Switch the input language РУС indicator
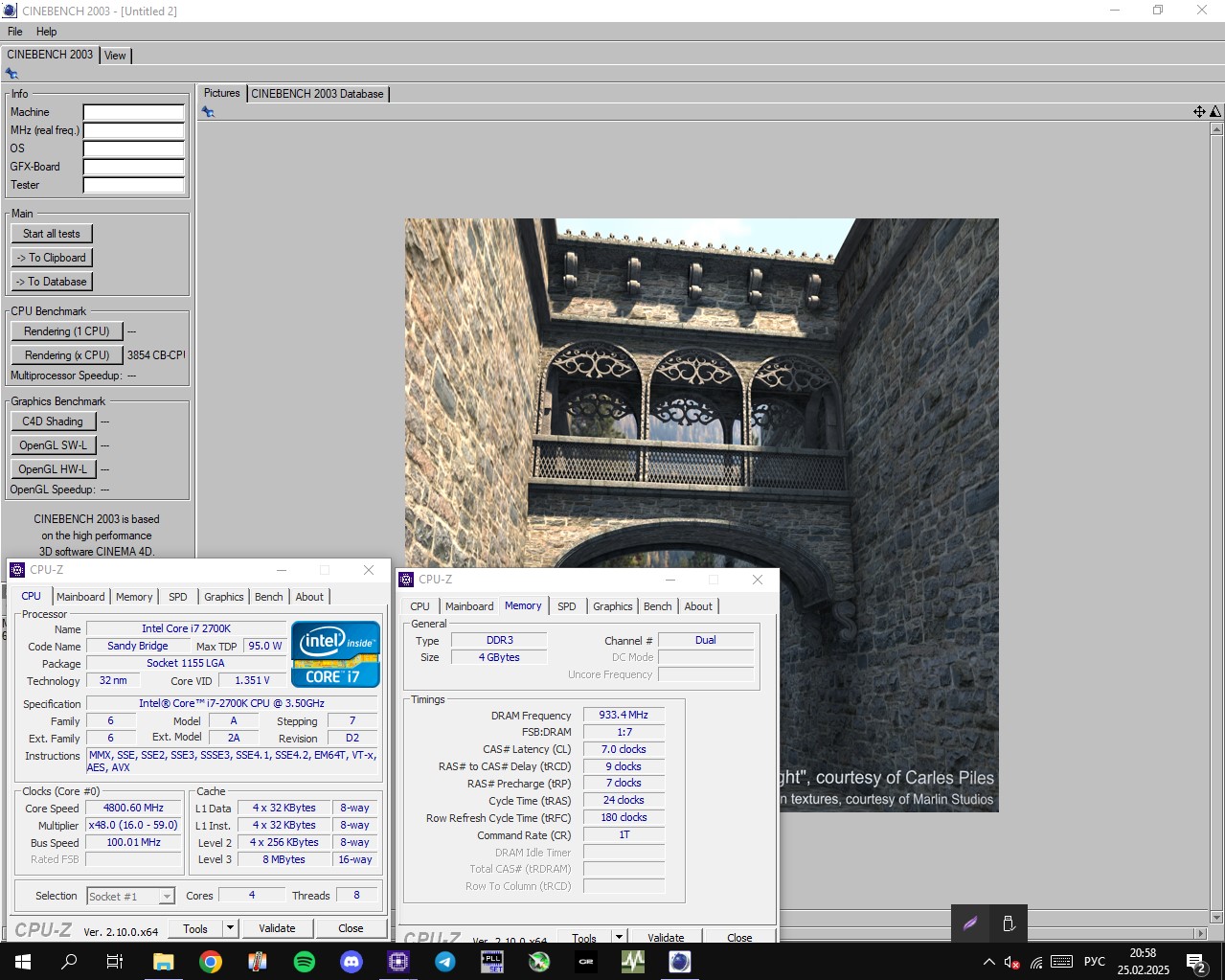This screenshot has height=980, width=1225. point(1094,962)
